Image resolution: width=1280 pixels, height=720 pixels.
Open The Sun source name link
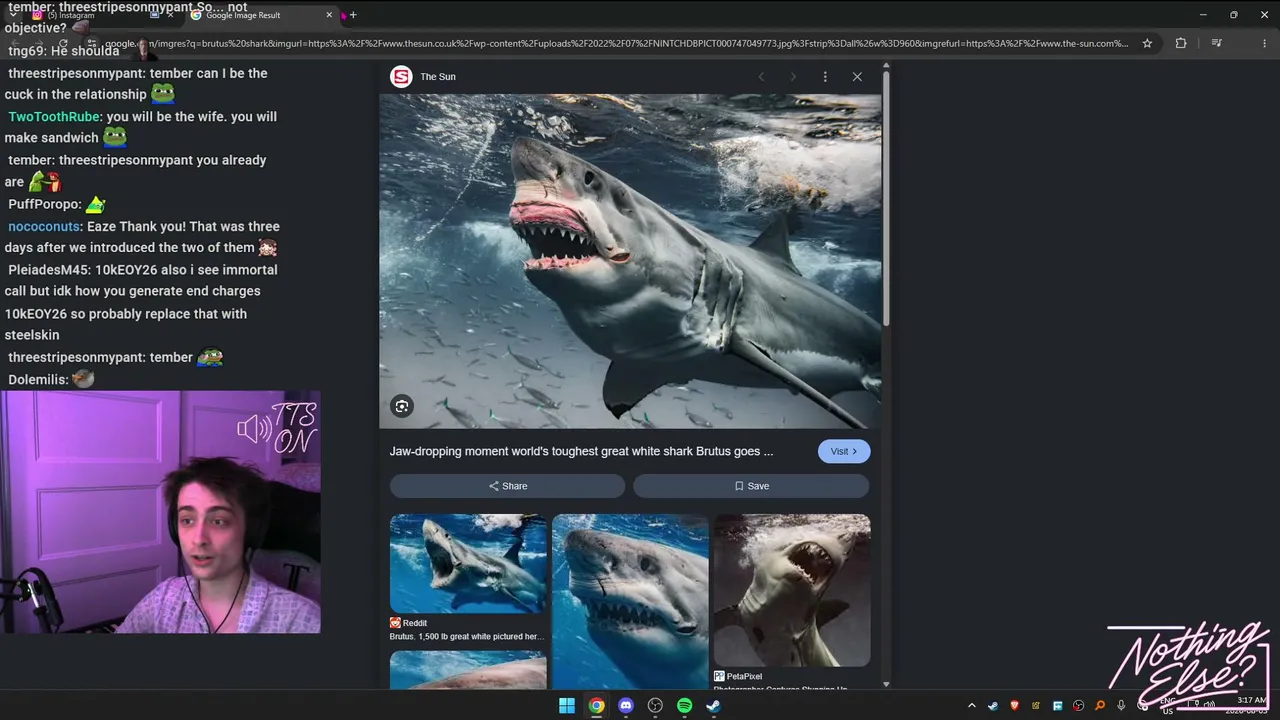click(x=438, y=77)
